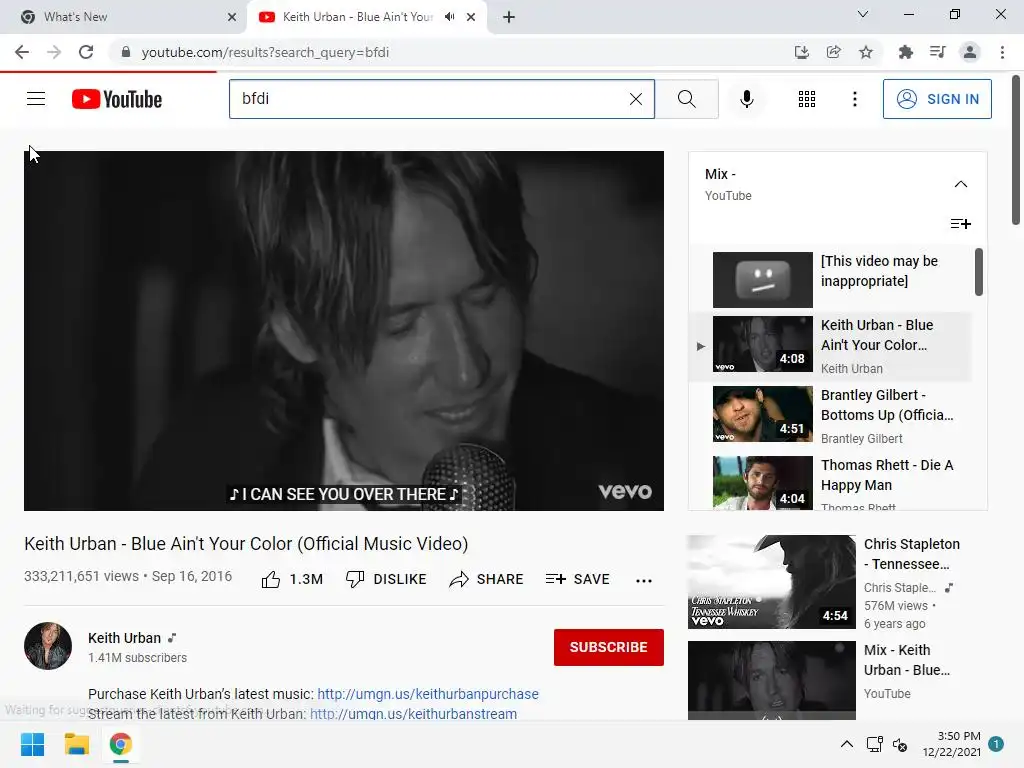Start voice search with the microphone
The image size is (1024, 768).
[x=746, y=99]
